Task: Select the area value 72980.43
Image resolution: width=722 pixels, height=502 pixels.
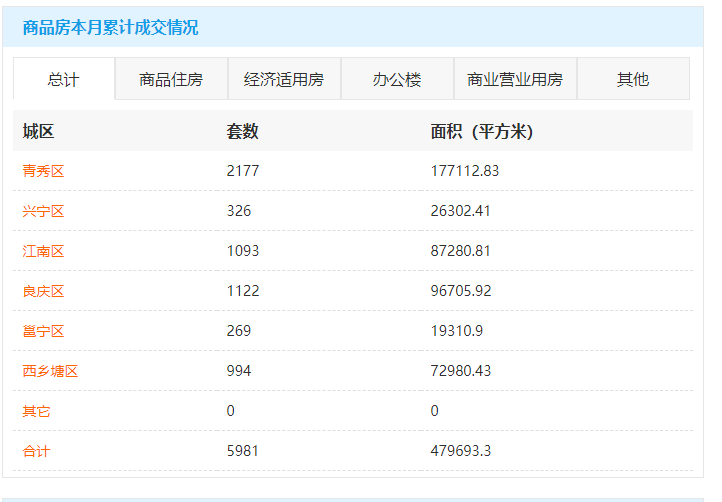Action: click(x=461, y=371)
